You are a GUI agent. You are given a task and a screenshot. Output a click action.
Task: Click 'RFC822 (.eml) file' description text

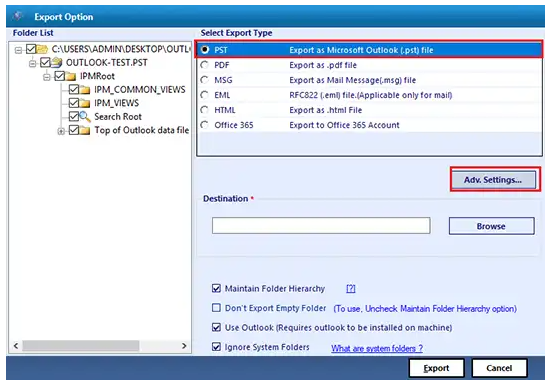370,95
